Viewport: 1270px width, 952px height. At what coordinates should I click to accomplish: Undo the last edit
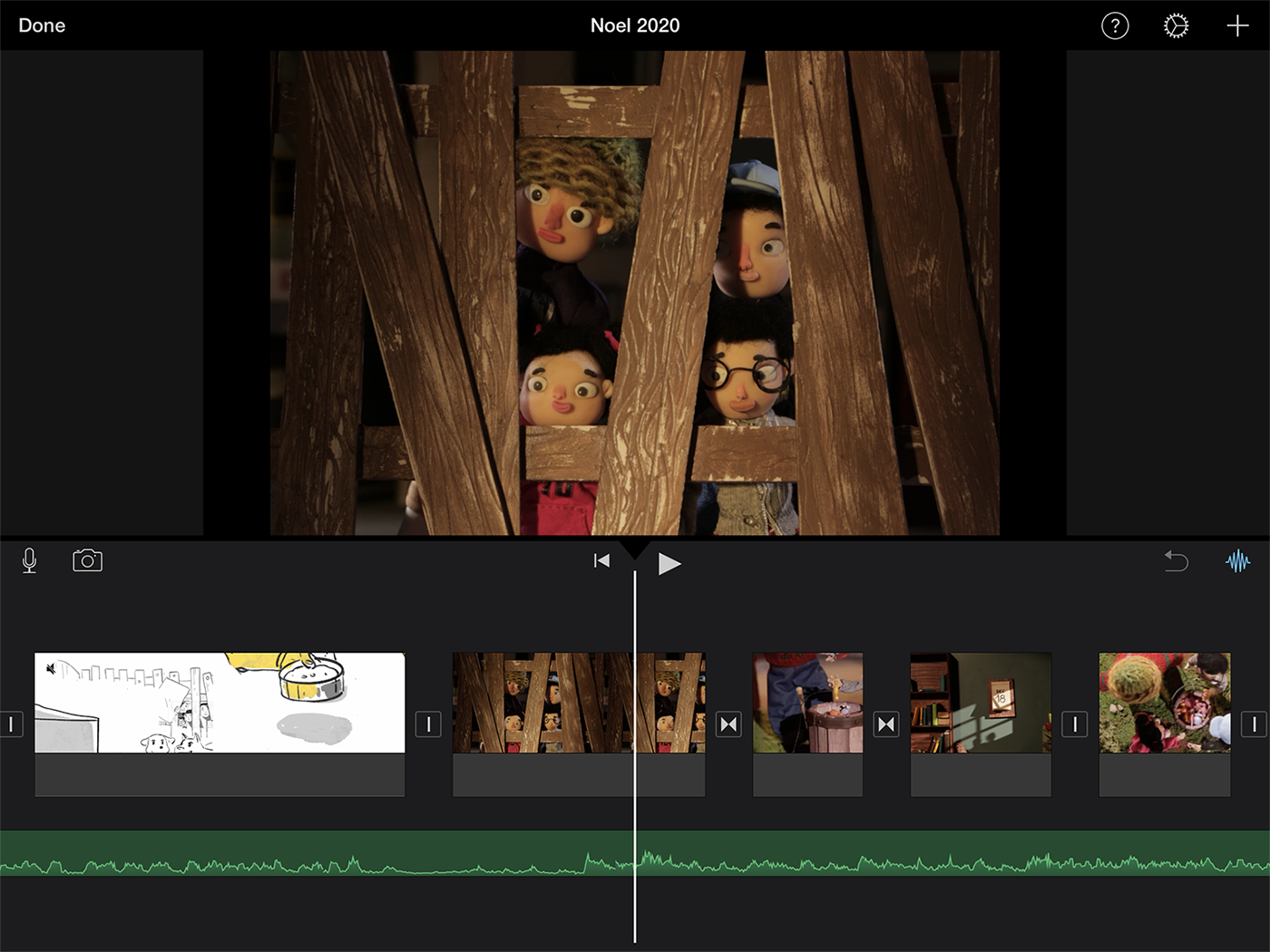point(1176,561)
